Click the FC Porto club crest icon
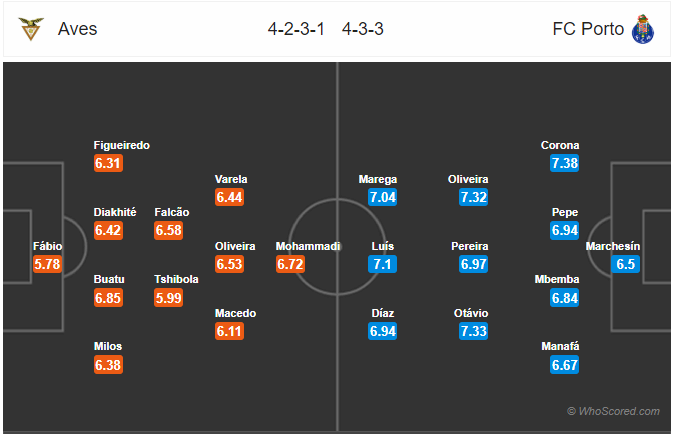The image size is (674, 434). (643, 29)
